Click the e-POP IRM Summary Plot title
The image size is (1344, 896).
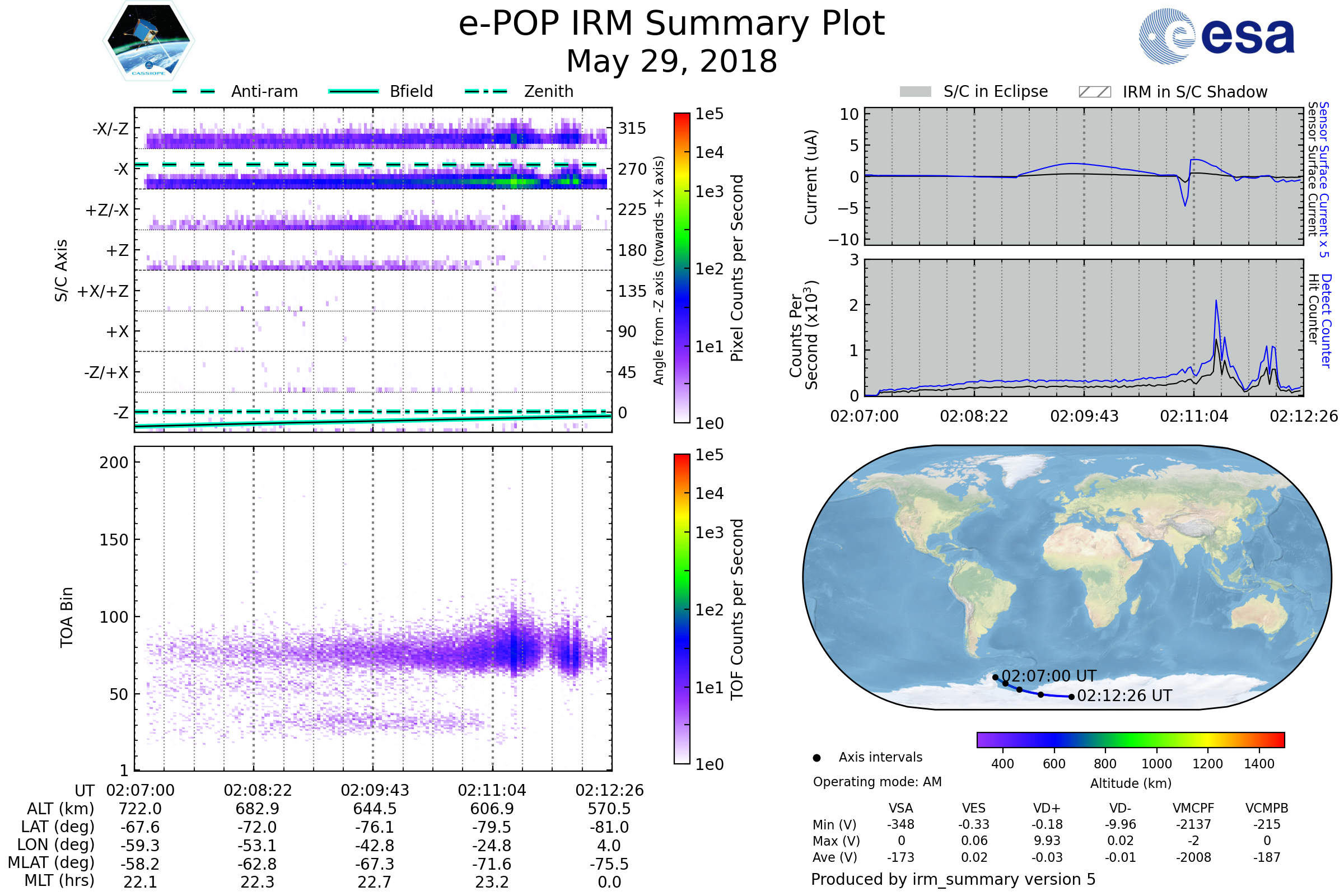[671, 24]
